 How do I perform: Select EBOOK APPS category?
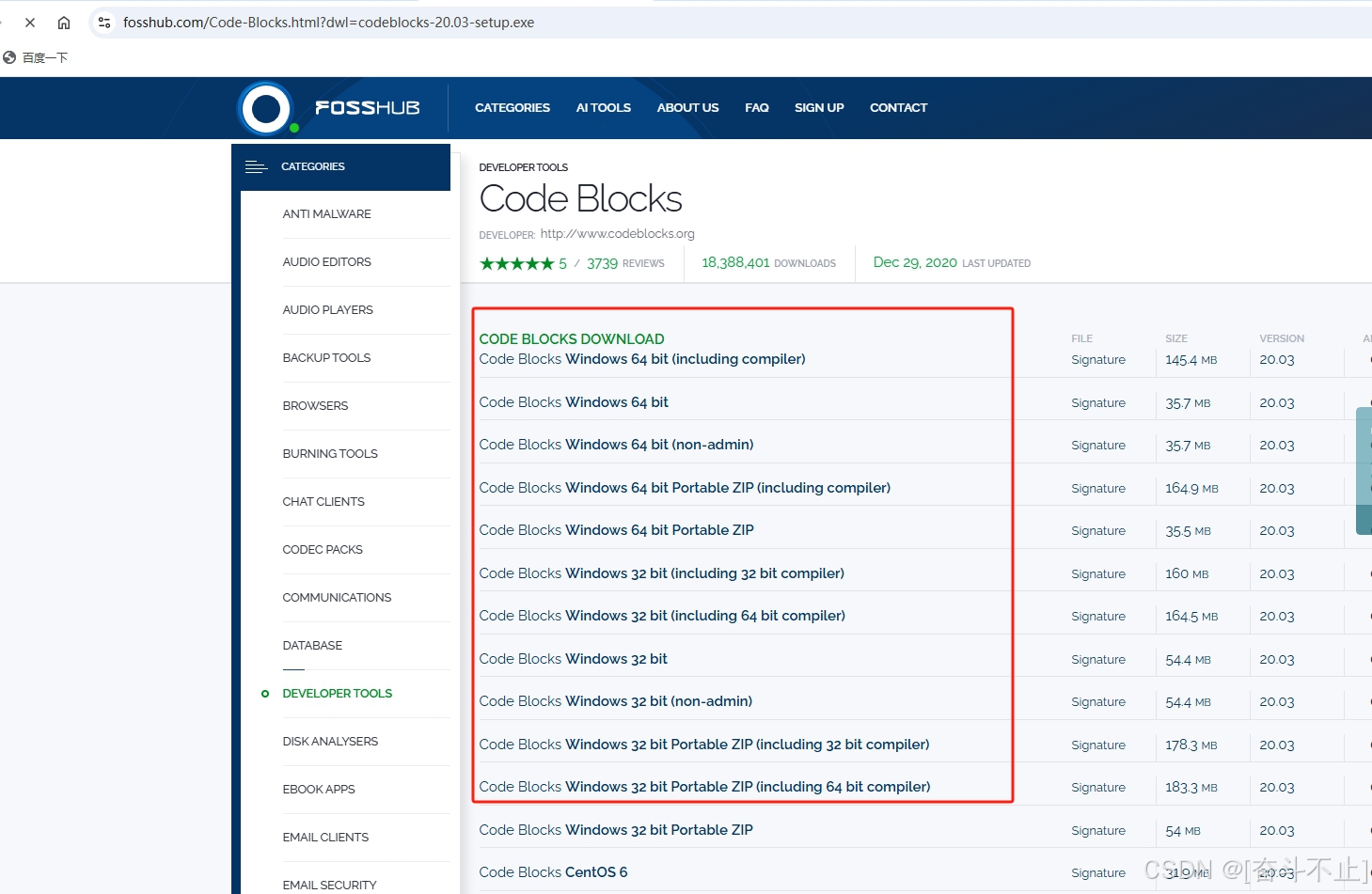319,790
